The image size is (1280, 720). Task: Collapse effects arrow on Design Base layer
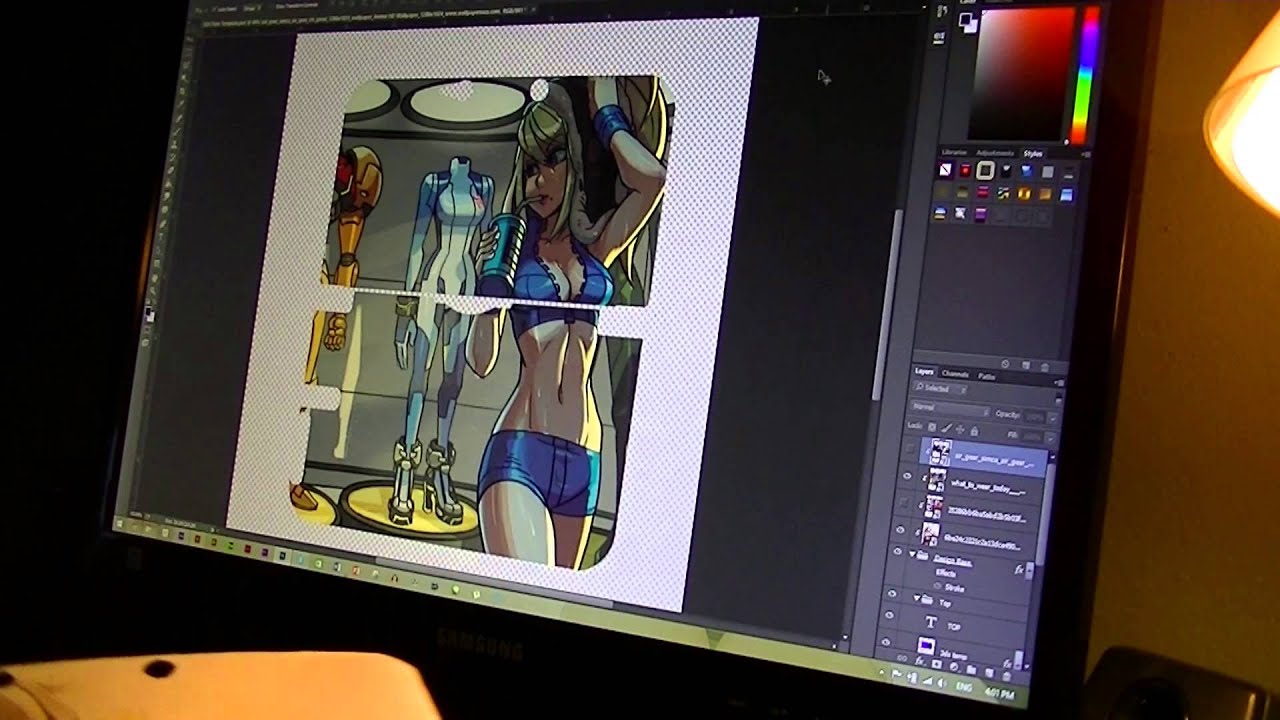[x=1029, y=569]
